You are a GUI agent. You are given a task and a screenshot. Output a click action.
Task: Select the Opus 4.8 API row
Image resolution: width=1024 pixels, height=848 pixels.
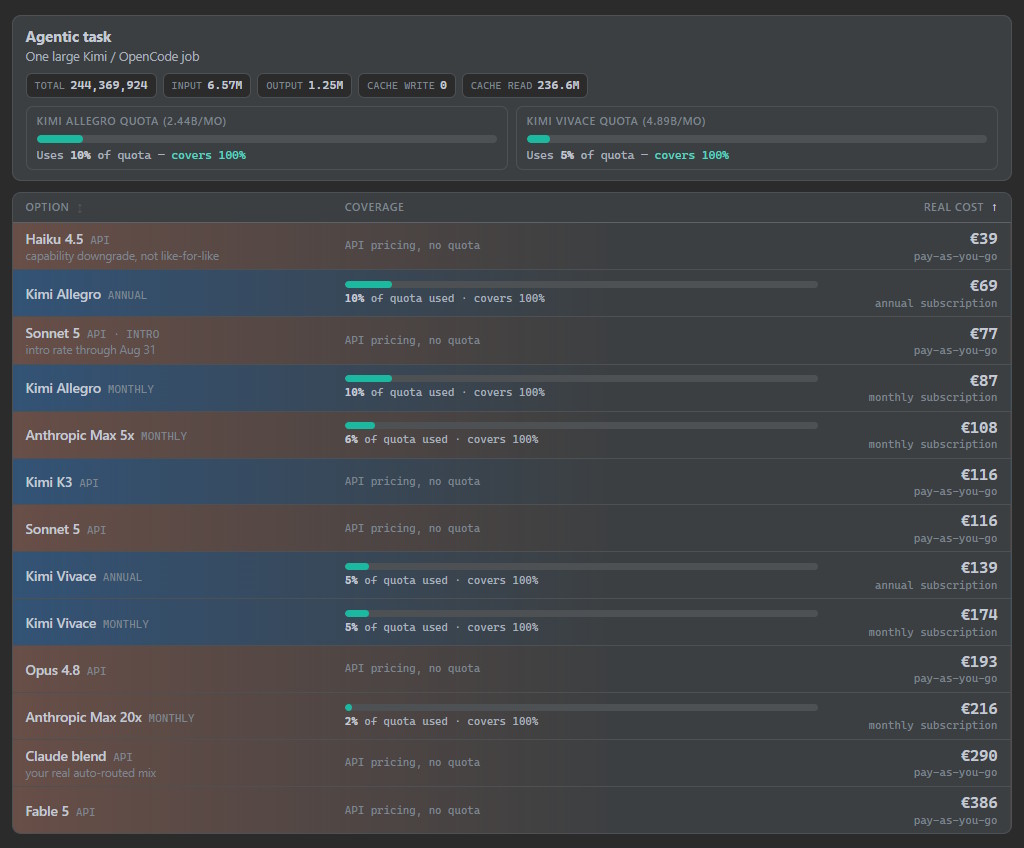point(511,669)
